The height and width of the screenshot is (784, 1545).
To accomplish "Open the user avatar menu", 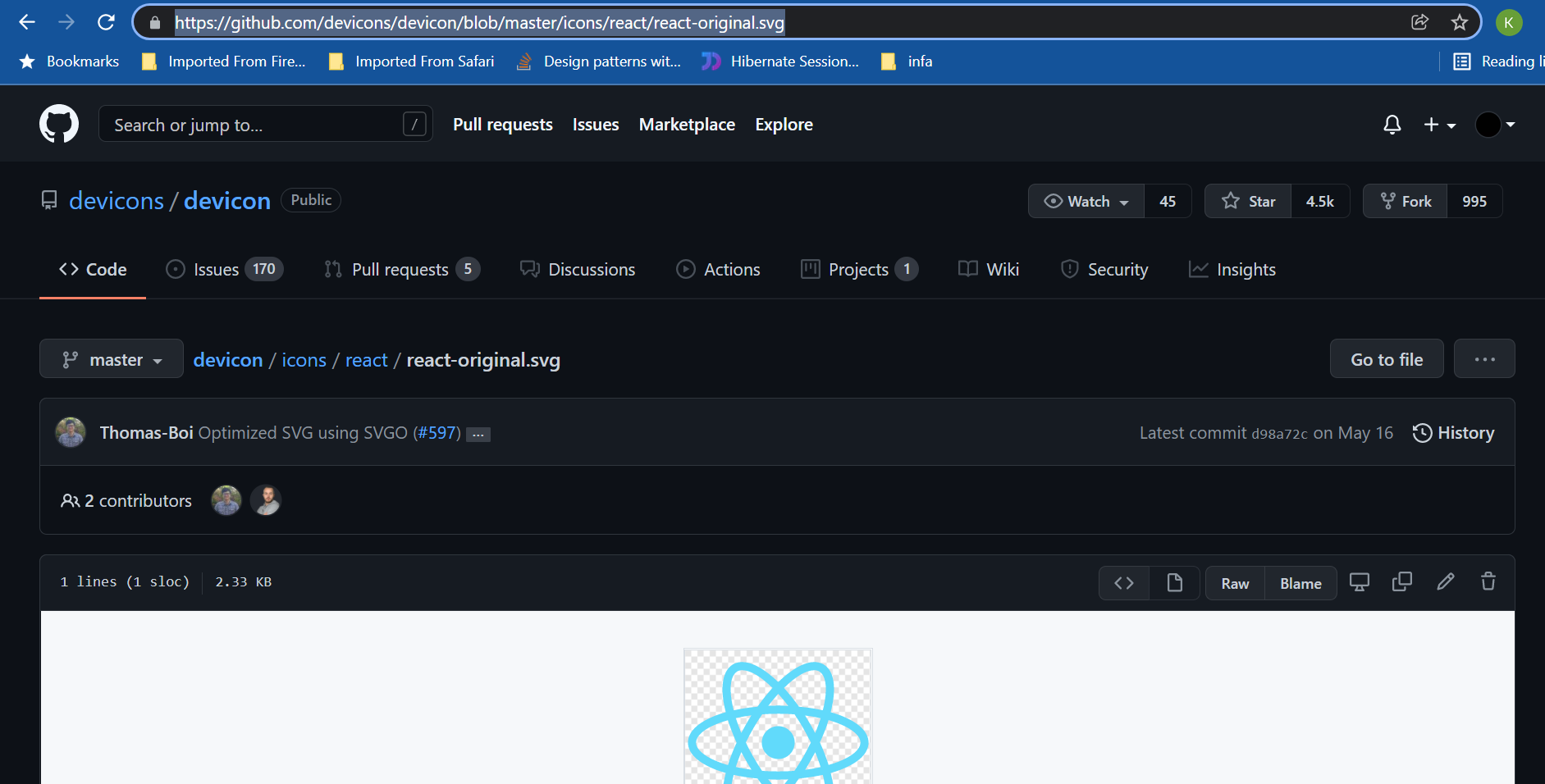I will [x=1495, y=125].
